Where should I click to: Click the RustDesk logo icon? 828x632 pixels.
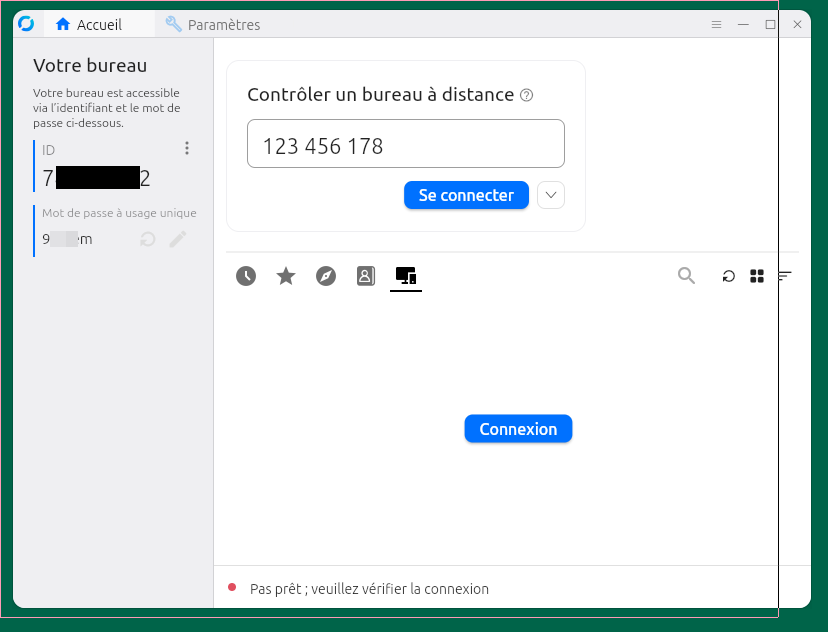[26, 24]
